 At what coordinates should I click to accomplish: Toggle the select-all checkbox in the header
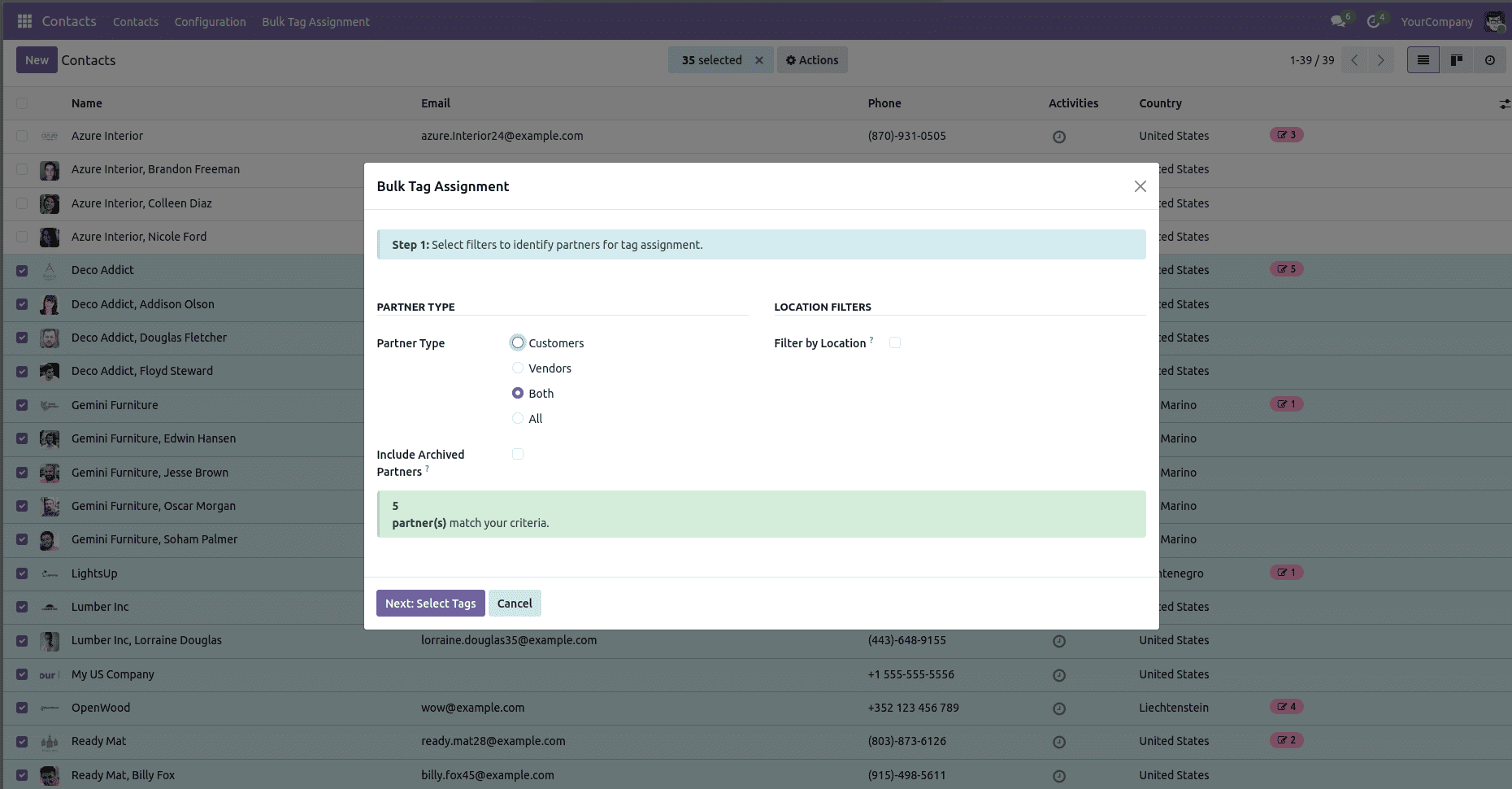click(21, 103)
